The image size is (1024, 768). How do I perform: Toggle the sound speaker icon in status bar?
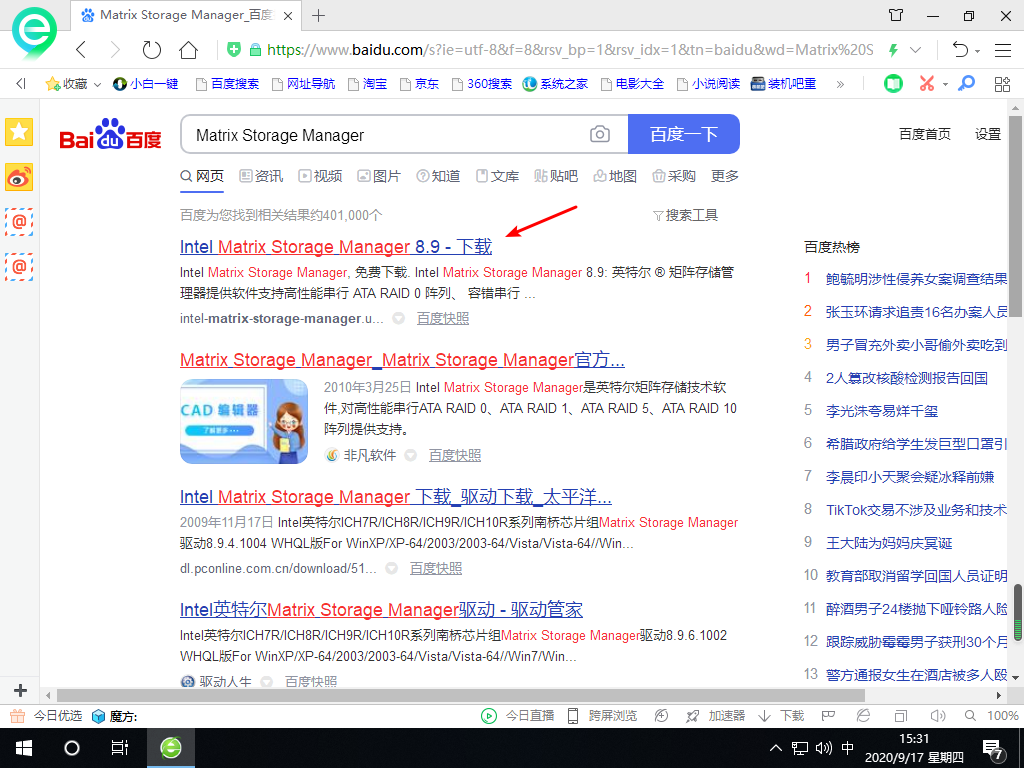[938, 716]
